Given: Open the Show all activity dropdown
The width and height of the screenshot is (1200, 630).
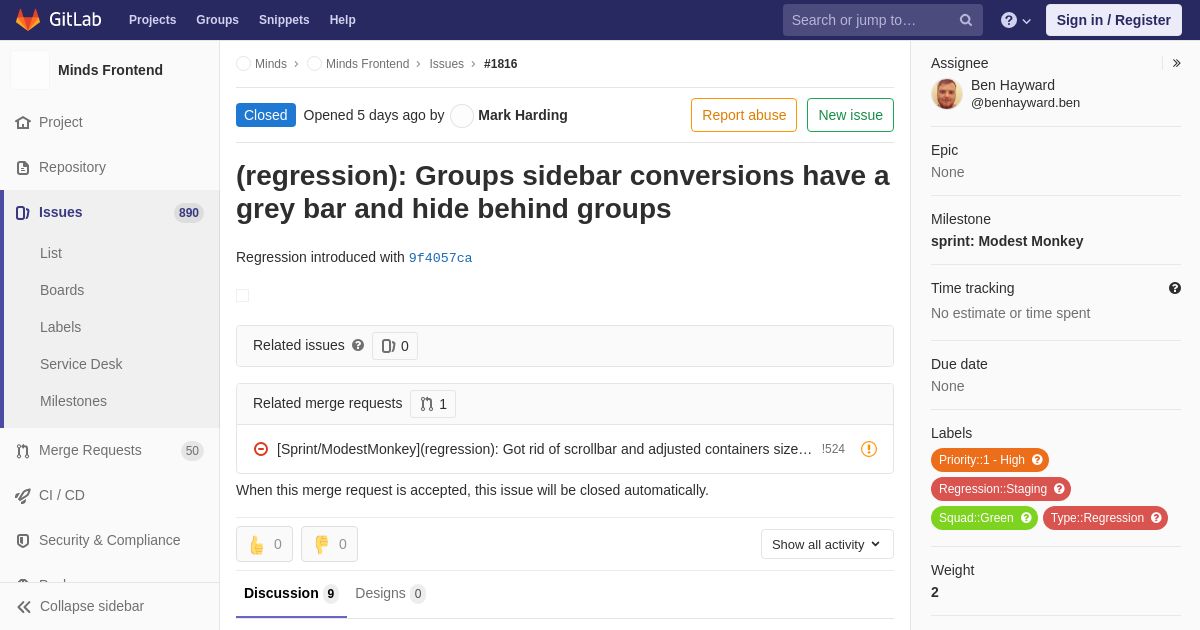Looking at the screenshot, I should coord(827,544).
